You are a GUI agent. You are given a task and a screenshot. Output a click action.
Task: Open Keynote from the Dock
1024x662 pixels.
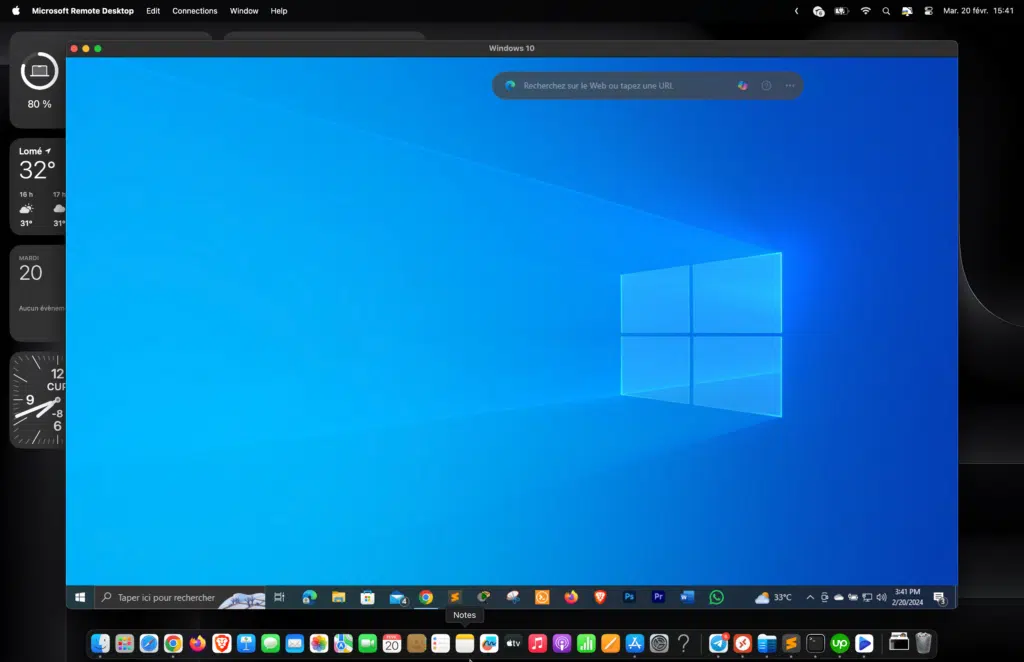246,644
